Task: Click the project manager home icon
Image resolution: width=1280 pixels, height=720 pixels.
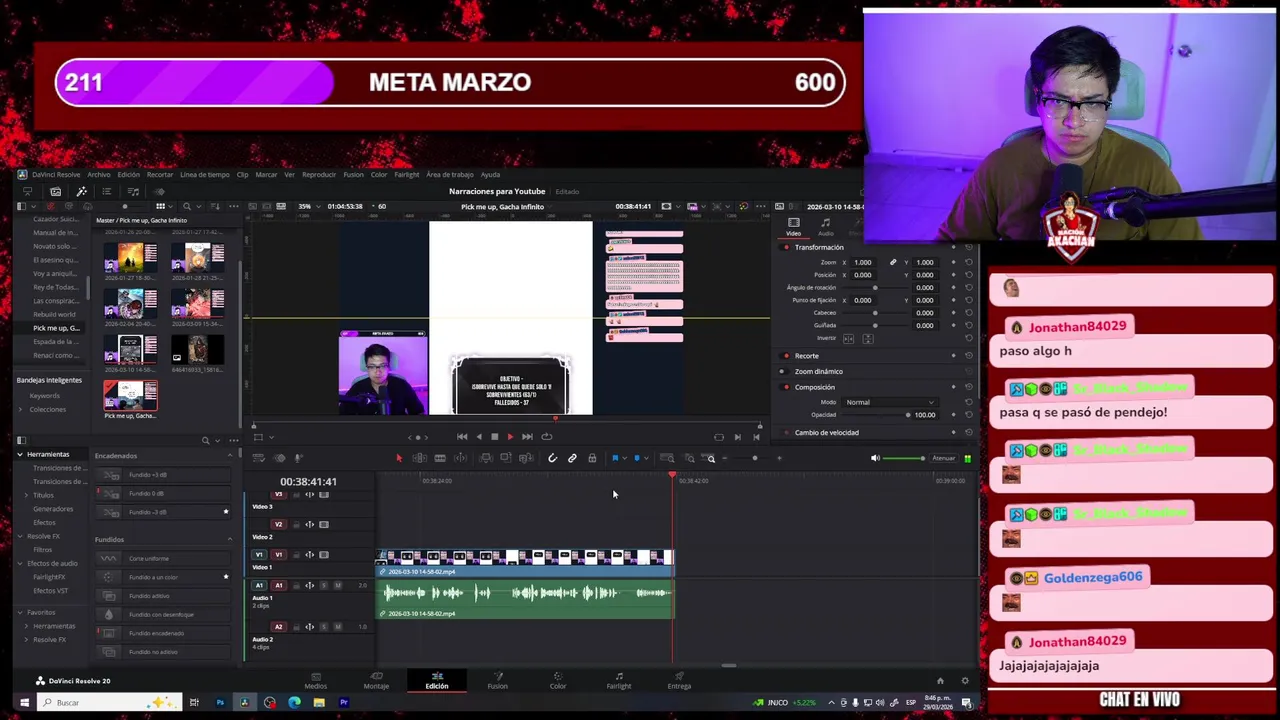Action: [940, 681]
